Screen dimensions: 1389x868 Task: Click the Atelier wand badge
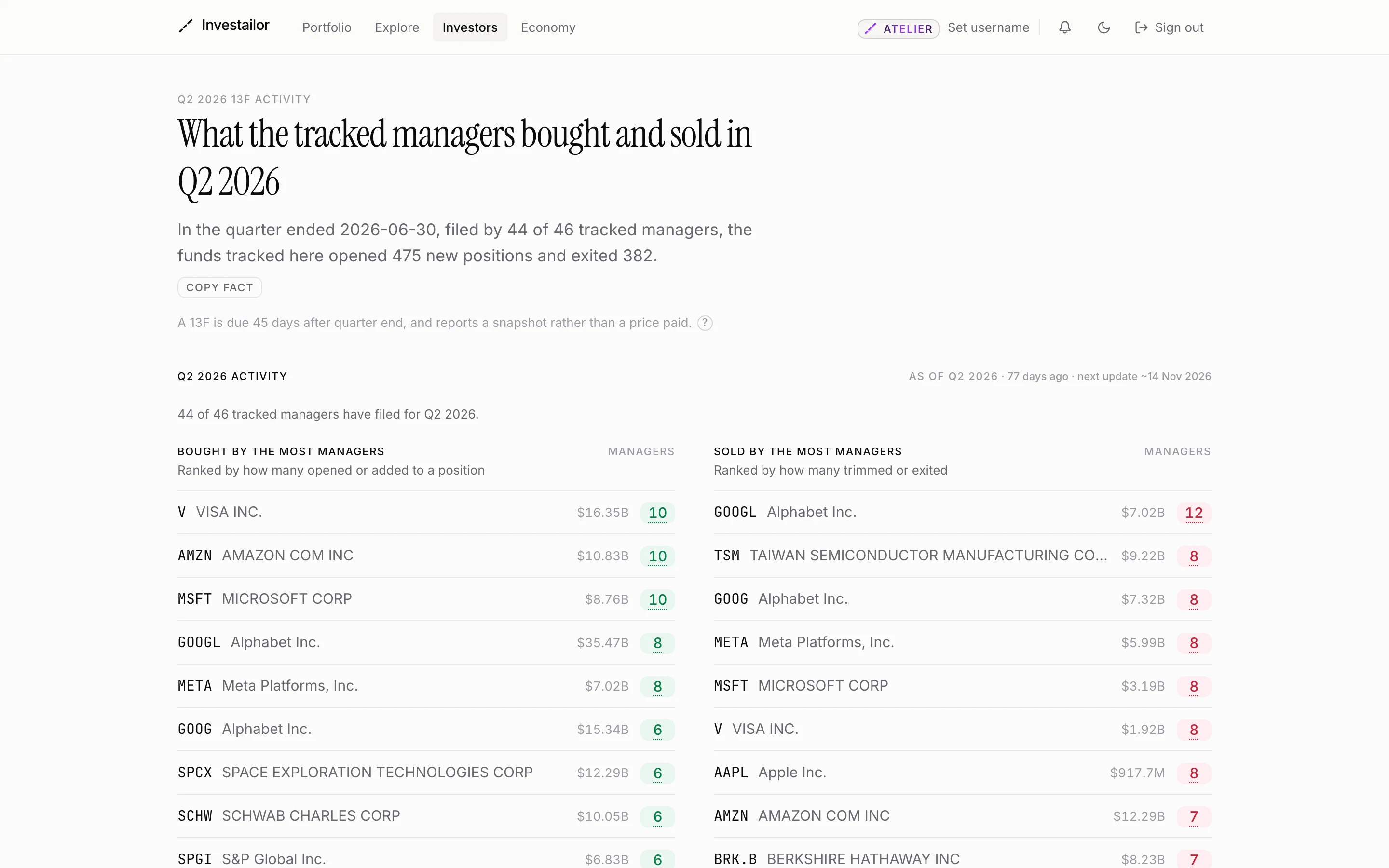coord(898,29)
